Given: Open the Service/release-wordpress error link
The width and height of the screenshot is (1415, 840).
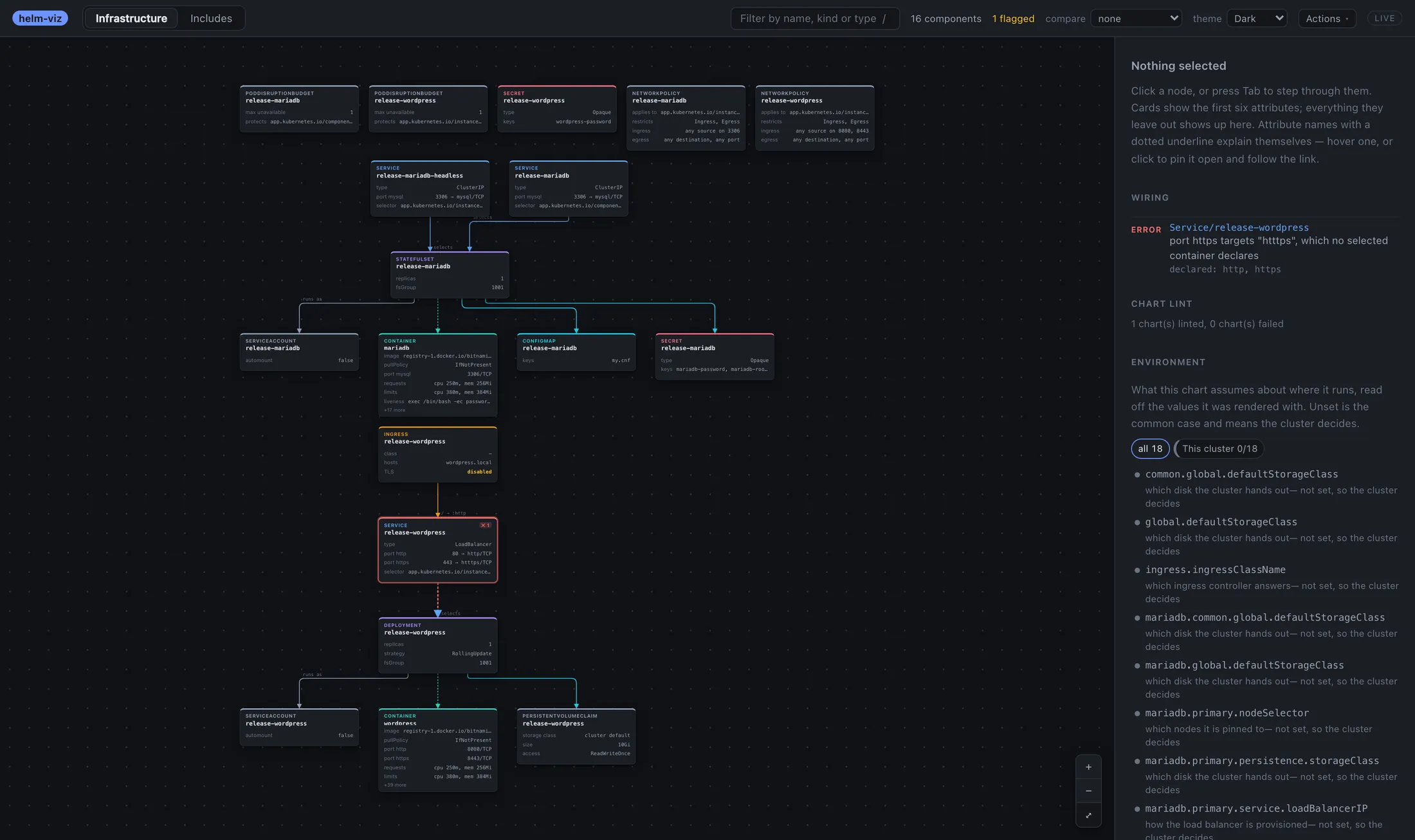Looking at the screenshot, I should (1239, 227).
